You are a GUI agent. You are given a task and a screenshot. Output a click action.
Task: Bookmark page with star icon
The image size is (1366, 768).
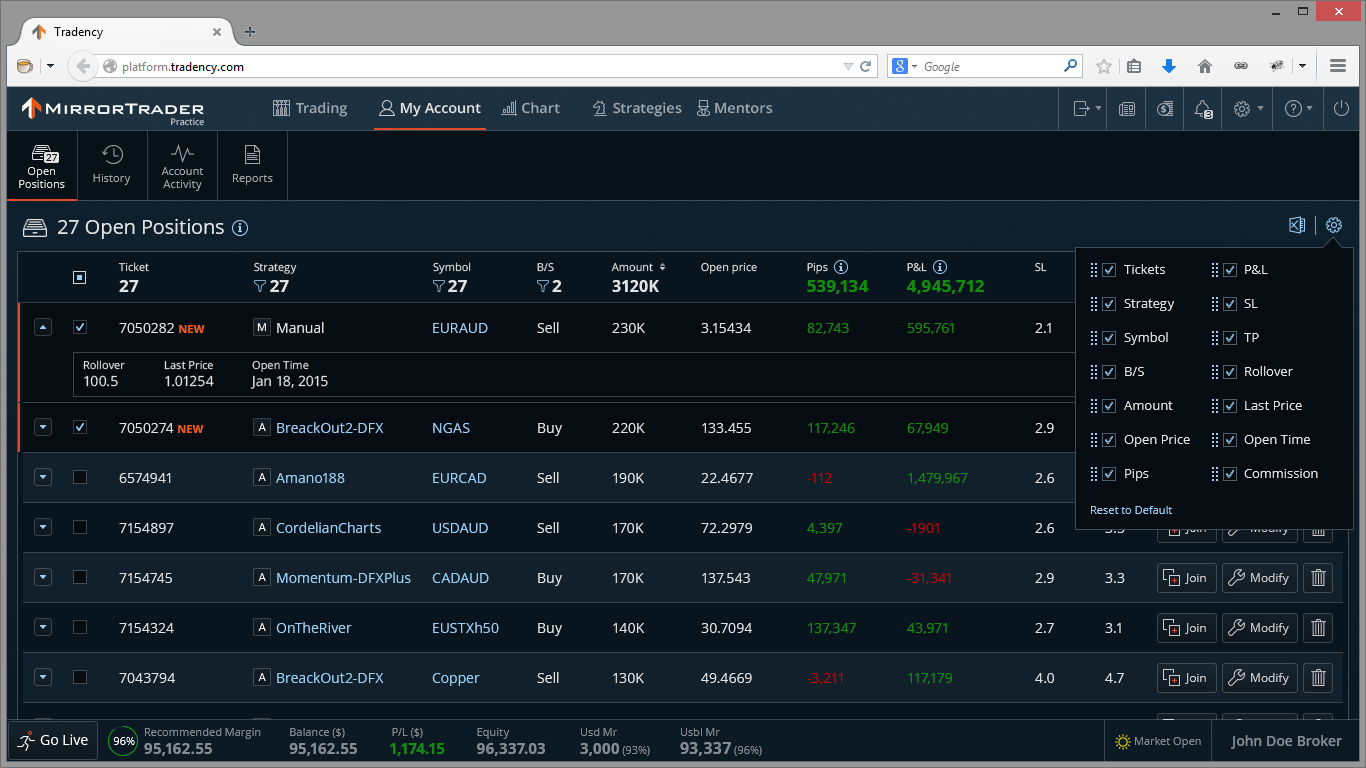click(x=1104, y=66)
